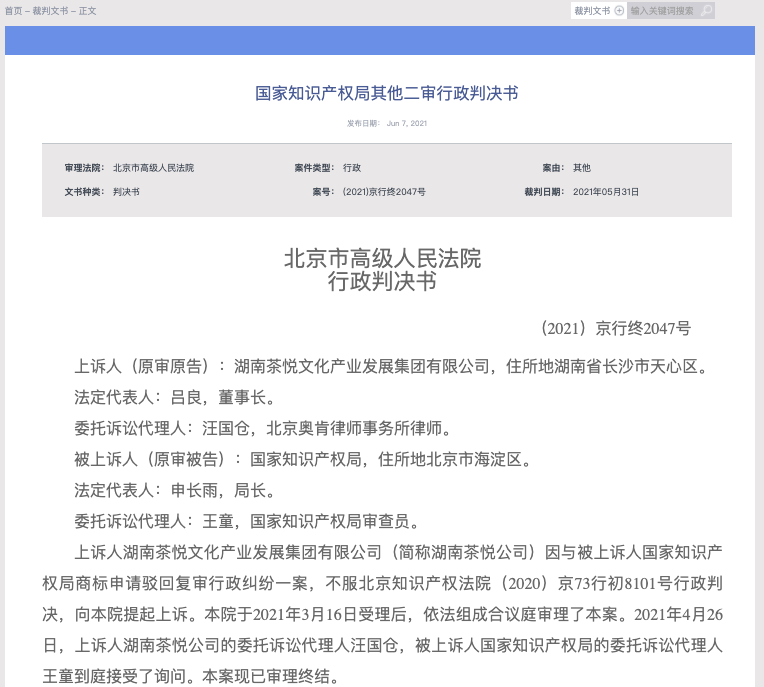Viewport: 764px width, 687px height.
Task: Select the 北京市高级人民法院 value after 审理法院
Action: (153, 168)
